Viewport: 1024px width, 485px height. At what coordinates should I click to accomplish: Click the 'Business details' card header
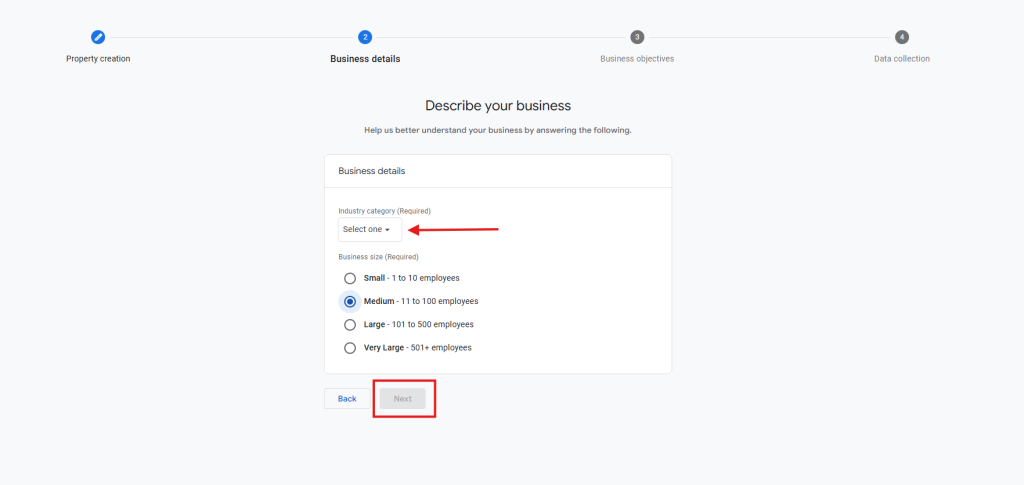tap(372, 171)
